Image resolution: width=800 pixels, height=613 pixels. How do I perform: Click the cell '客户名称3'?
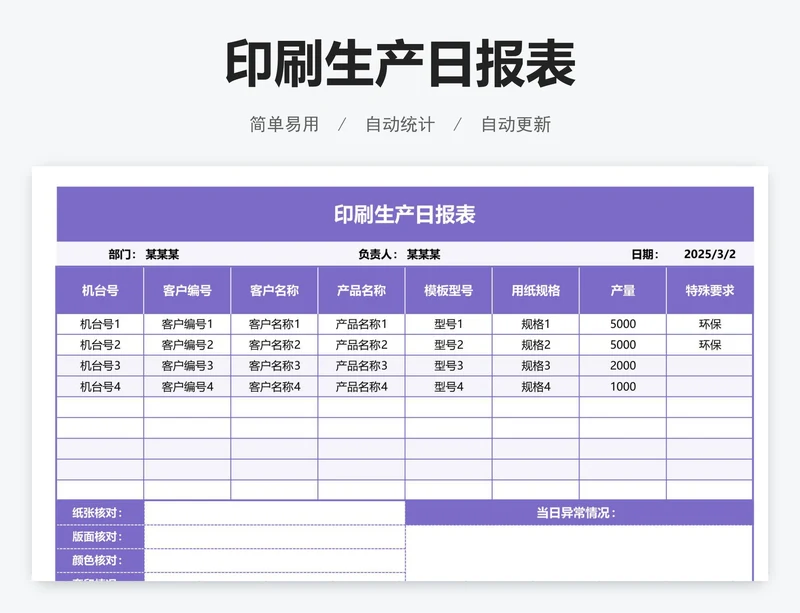(274, 366)
